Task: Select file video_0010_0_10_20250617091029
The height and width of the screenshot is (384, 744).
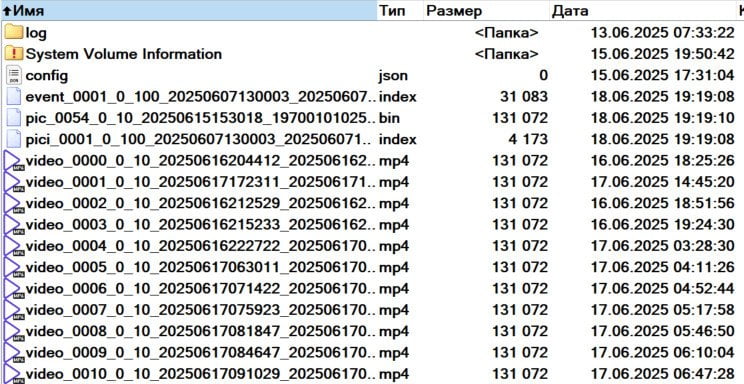Action: pos(201,375)
